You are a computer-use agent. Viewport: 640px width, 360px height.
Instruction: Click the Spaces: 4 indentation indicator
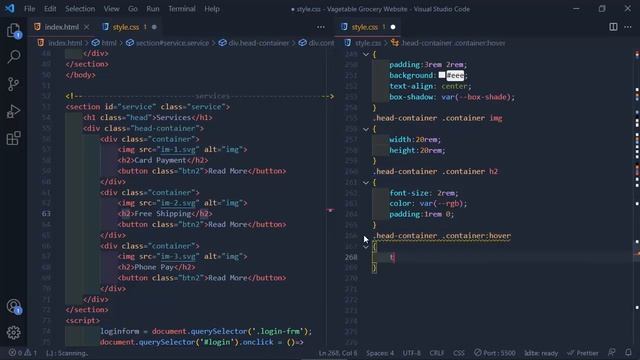pos(380,353)
